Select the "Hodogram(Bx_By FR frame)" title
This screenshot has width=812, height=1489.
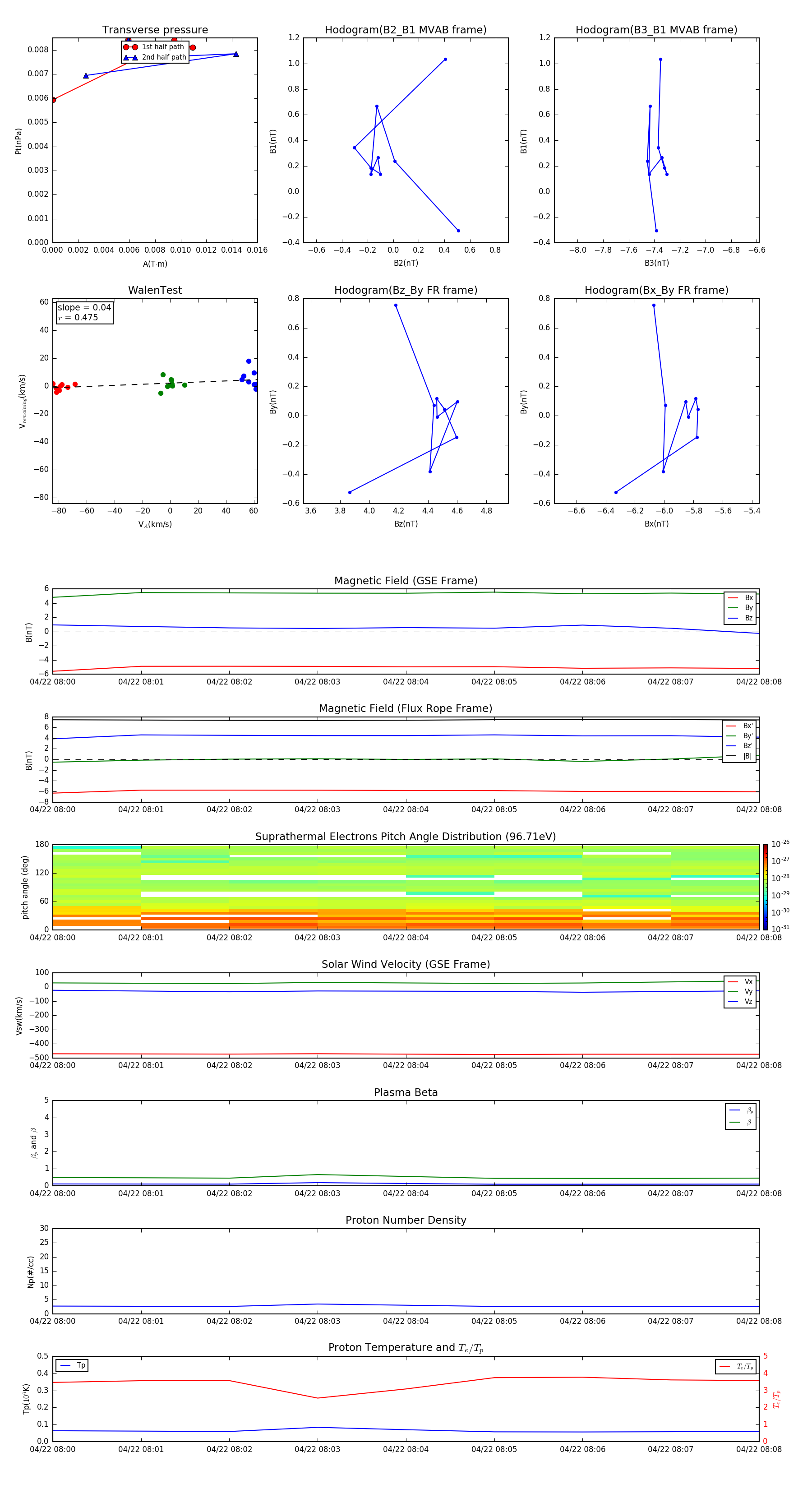point(656,290)
